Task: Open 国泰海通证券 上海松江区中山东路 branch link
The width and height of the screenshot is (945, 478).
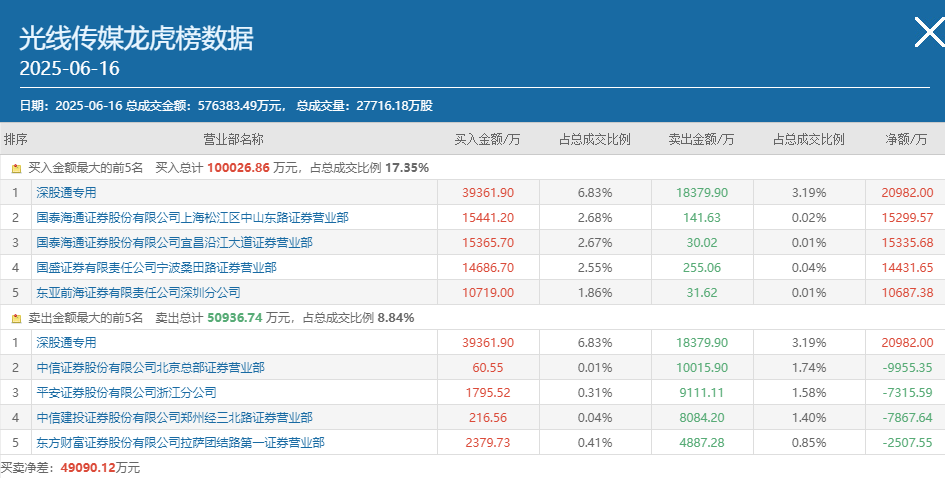Action: [192, 218]
